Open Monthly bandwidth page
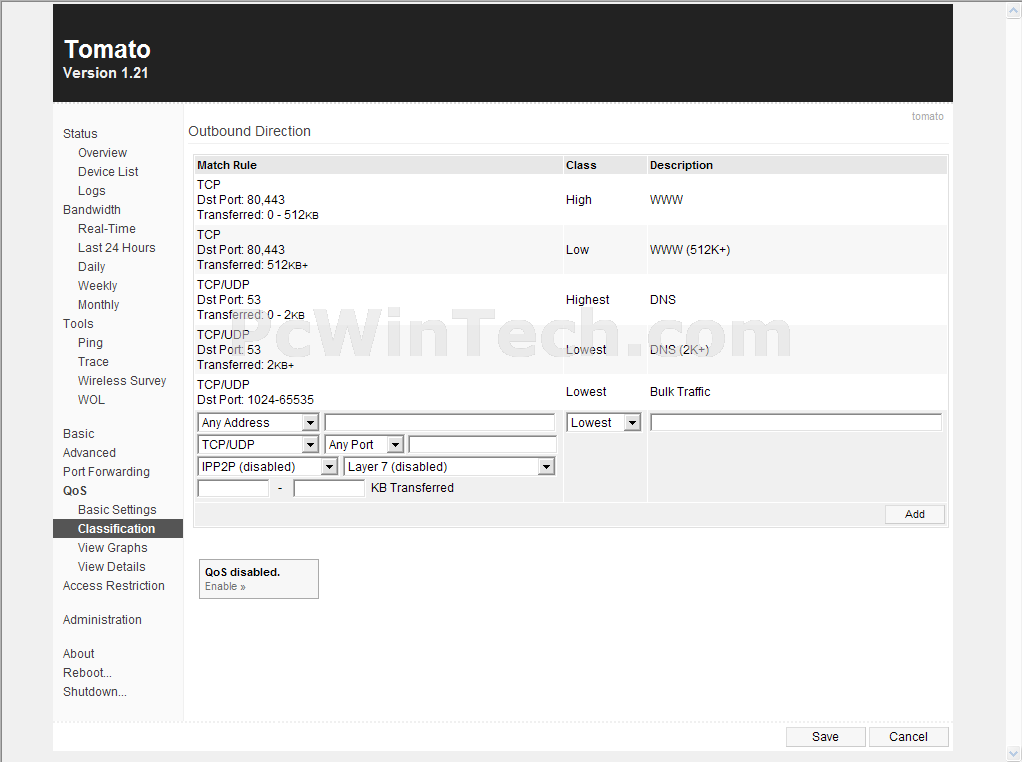Image resolution: width=1022 pixels, height=762 pixels. tap(98, 304)
